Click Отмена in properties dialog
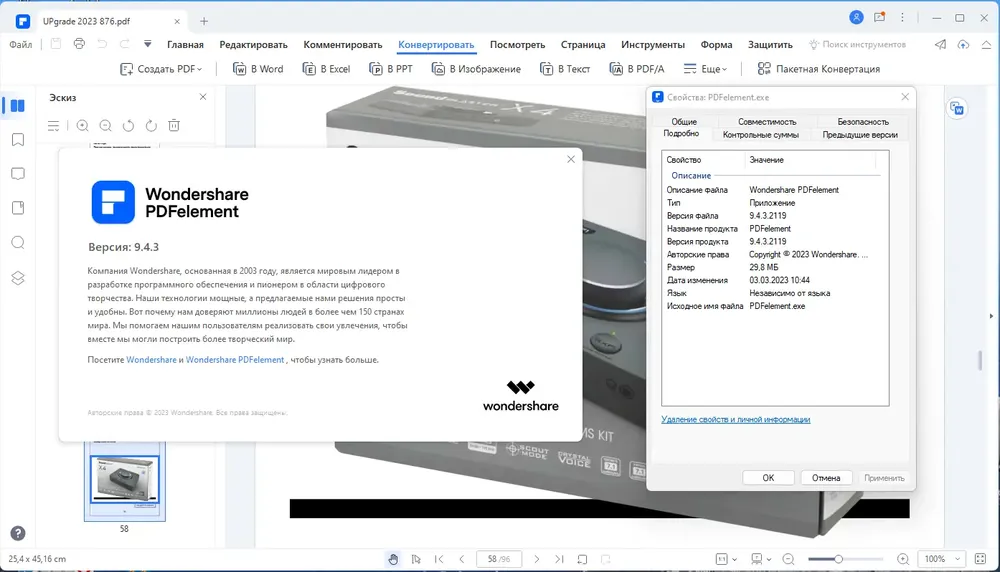This screenshot has width=1000, height=572. click(826, 478)
